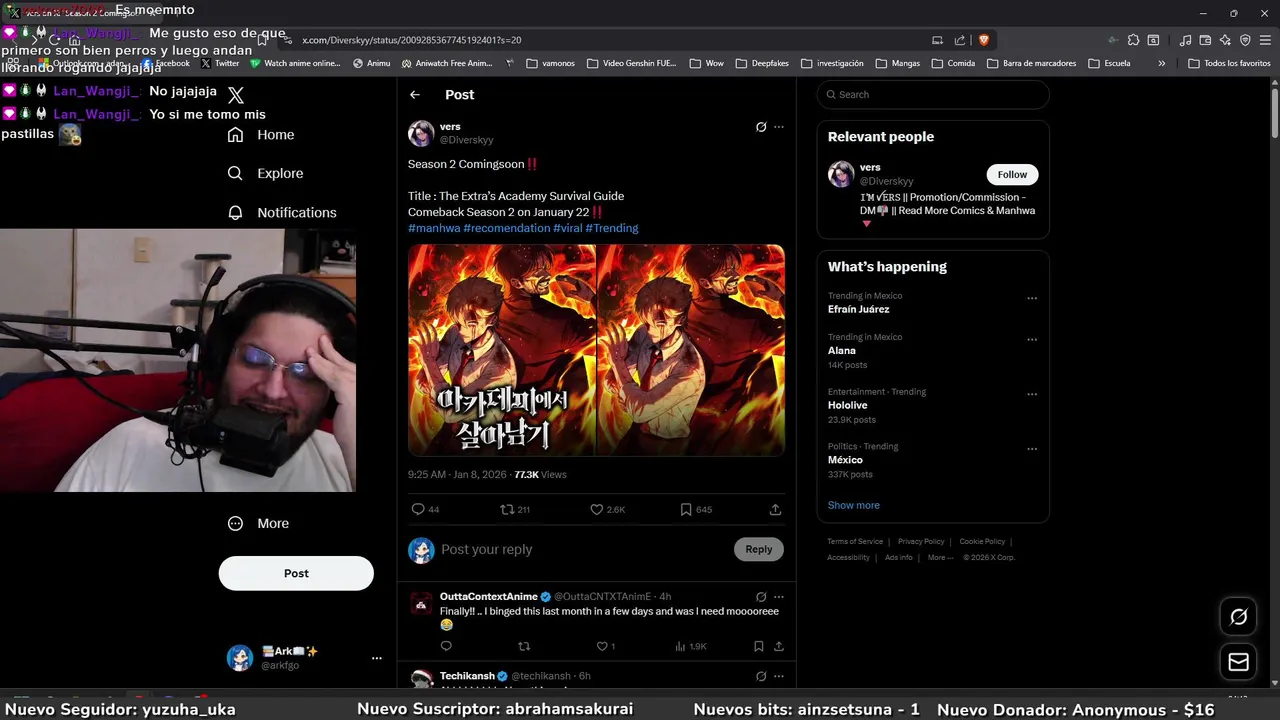The width and height of the screenshot is (1280, 720).
Task: Open Efraín Juárez trending topic
Action: click(x=858, y=309)
